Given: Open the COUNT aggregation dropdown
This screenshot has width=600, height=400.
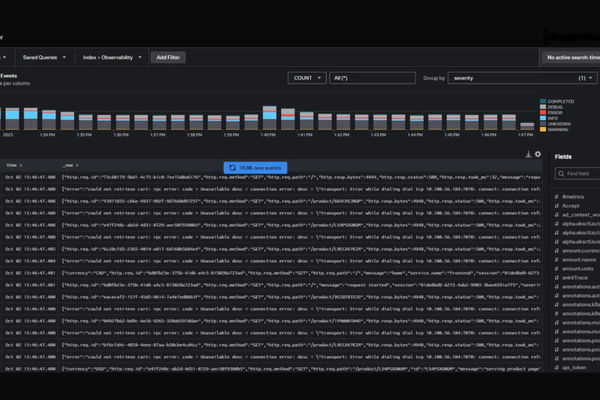Looking at the screenshot, I should [x=307, y=78].
